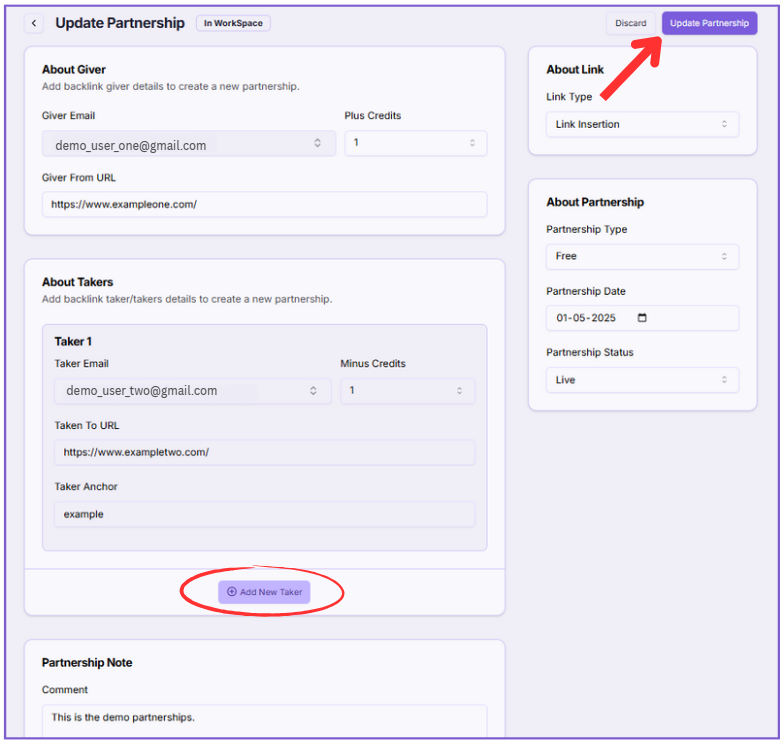This screenshot has width=782, height=742.
Task: Click the back arrow beside Update Partnership
Action: click(x=35, y=23)
